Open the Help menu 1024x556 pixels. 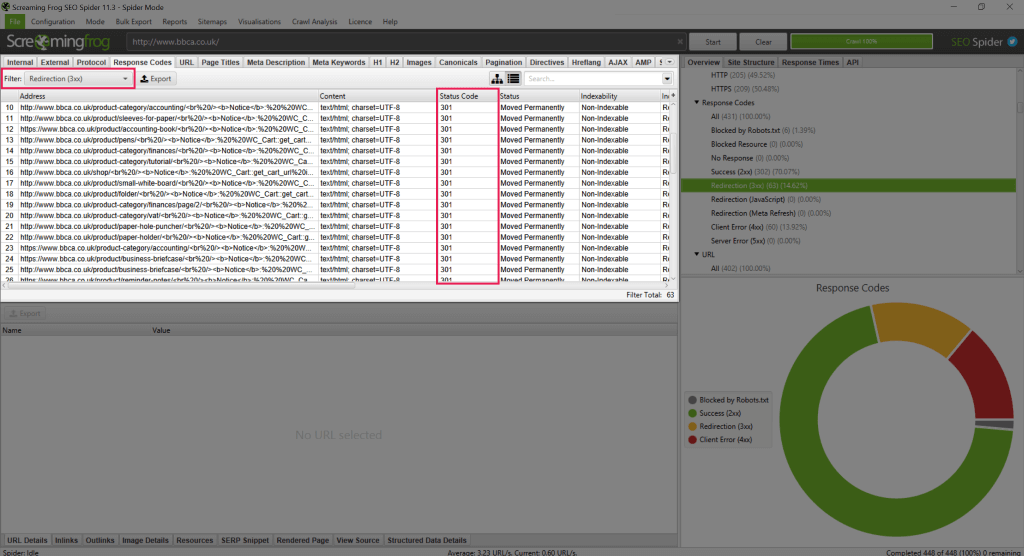(390, 22)
